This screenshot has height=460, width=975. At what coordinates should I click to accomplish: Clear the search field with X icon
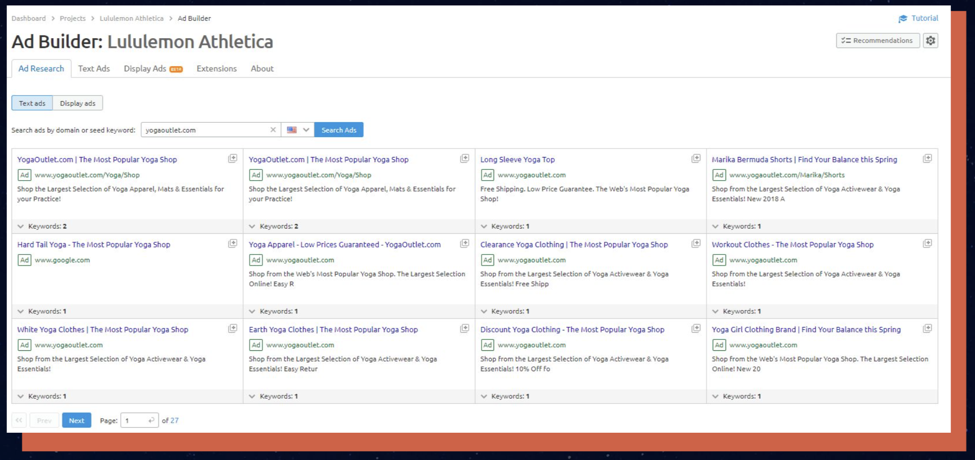tap(272, 130)
